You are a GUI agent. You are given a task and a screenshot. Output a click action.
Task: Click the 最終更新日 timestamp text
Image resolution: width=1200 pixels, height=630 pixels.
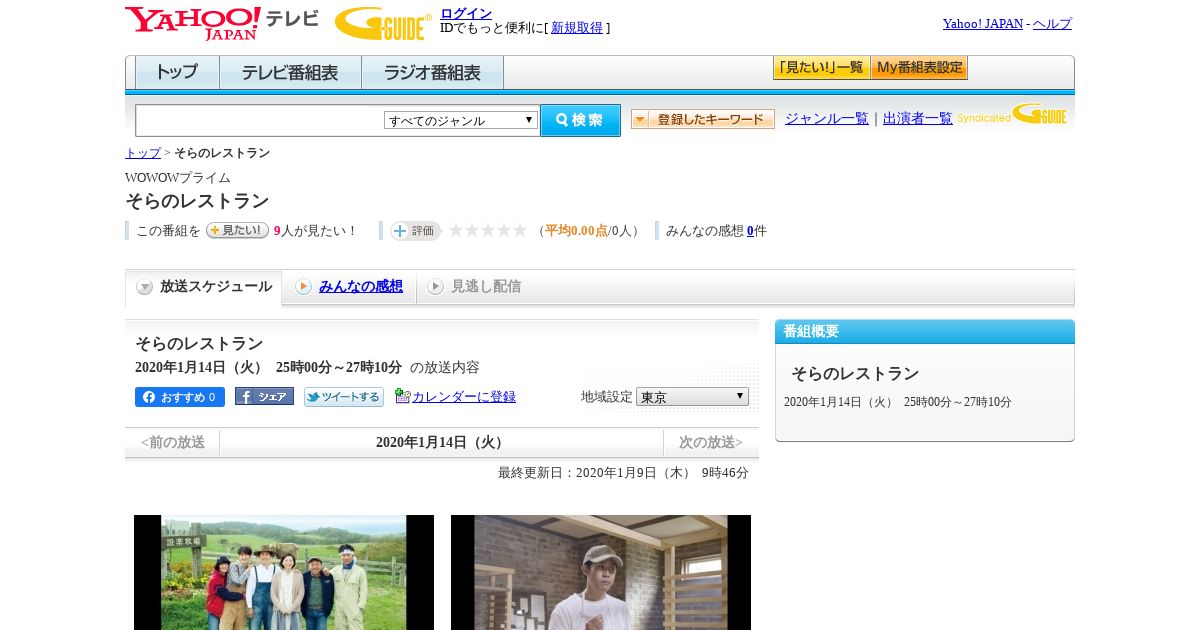click(x=623, y=473)
